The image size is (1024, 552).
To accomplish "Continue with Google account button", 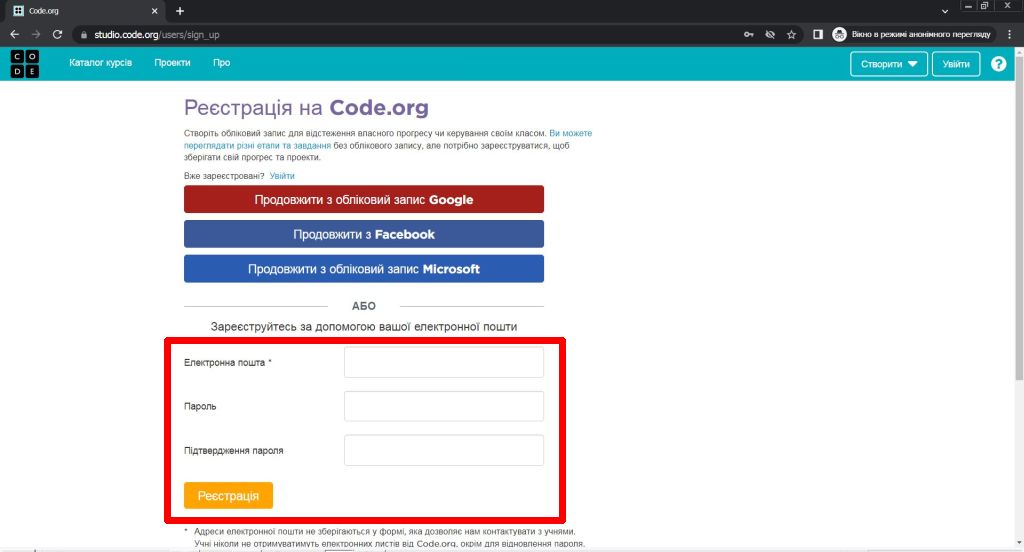I will coord(364,199).
